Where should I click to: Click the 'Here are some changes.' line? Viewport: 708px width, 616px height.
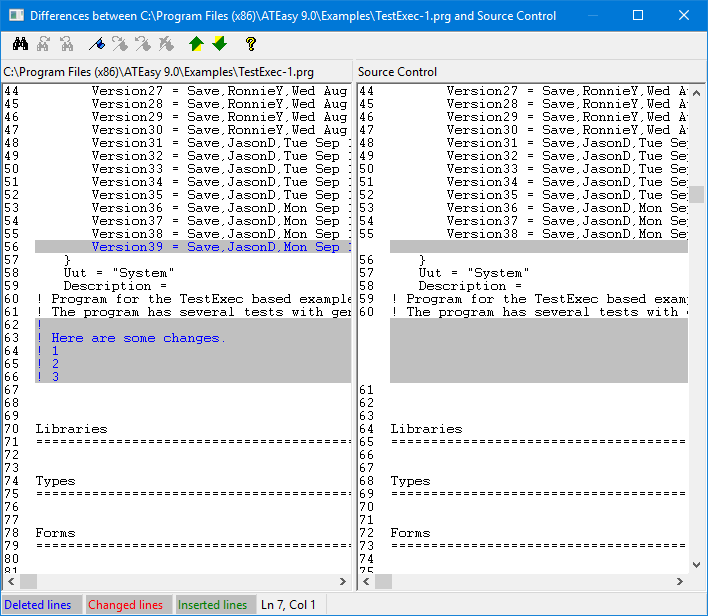click(193, 338)
